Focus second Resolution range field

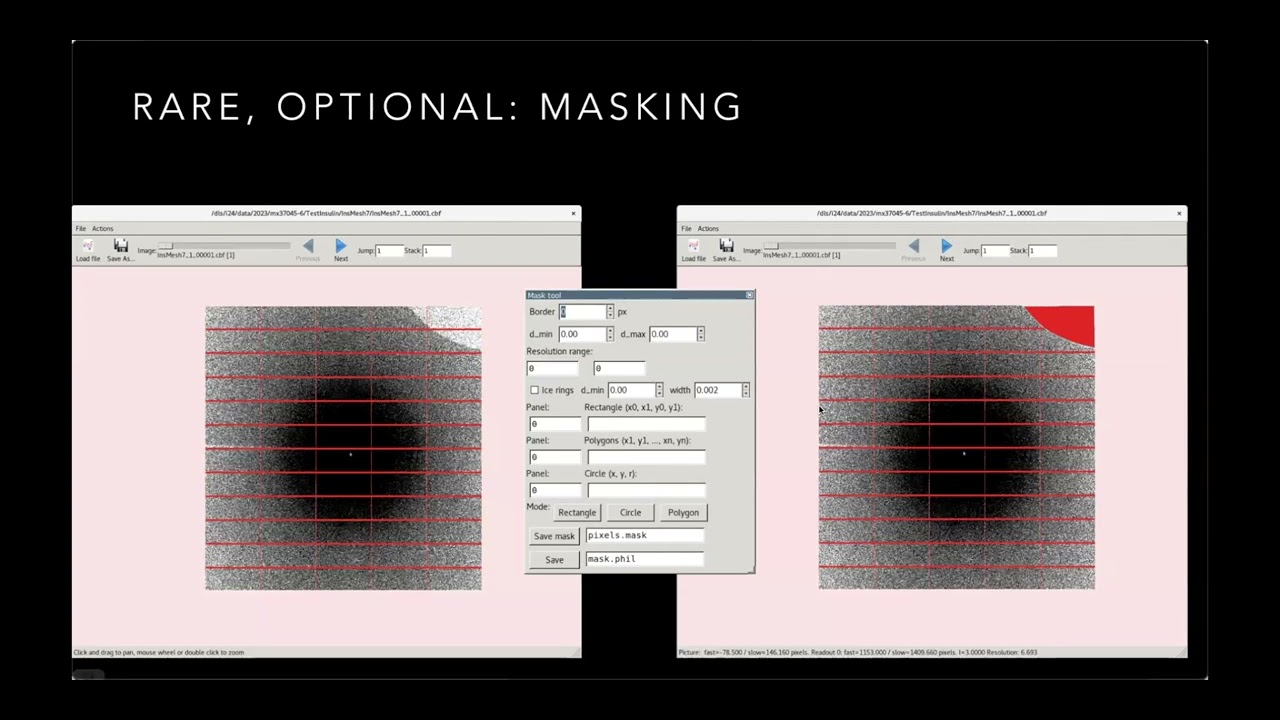coord(619,368)
